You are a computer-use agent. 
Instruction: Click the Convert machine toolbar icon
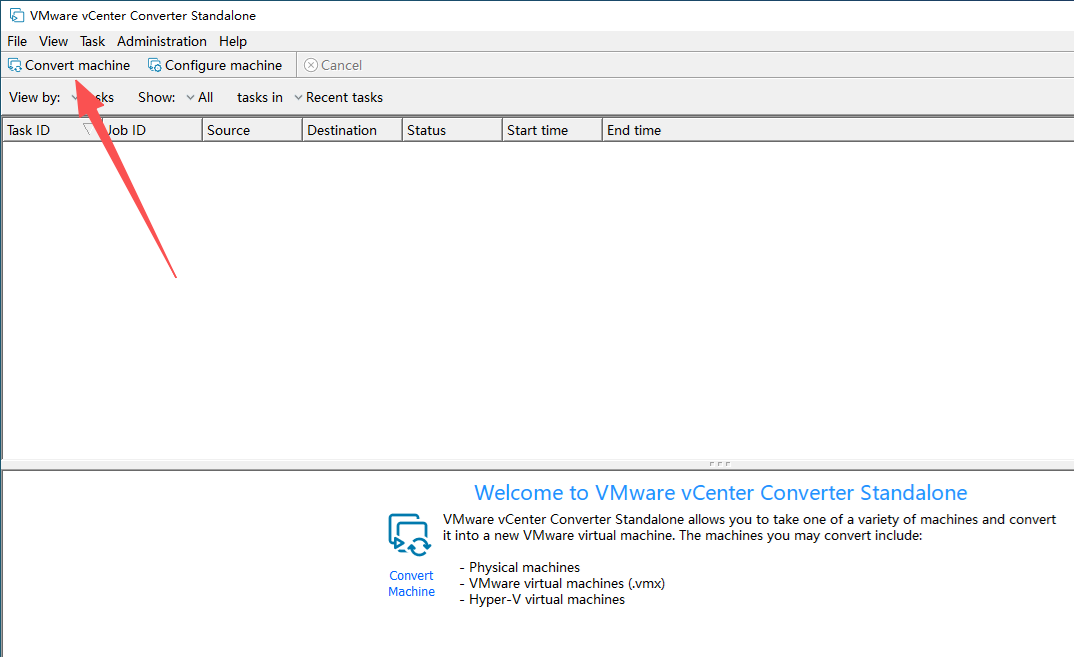pyautogui.click(x=15, y=65)
